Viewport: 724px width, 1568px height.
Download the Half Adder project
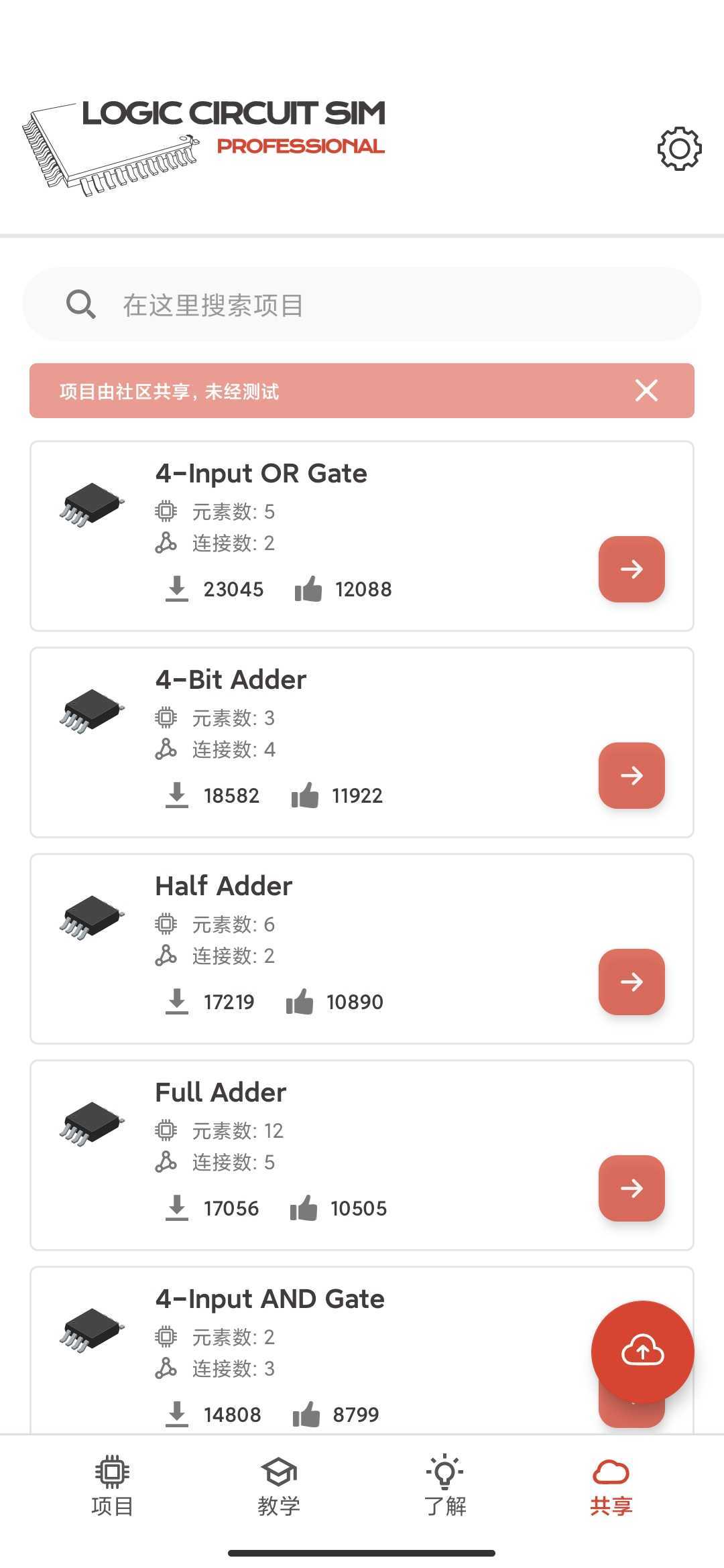pos(177,1002)
